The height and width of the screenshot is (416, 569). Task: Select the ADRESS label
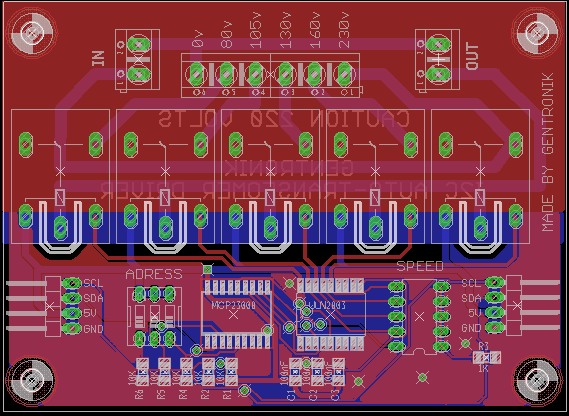(154, 274)
